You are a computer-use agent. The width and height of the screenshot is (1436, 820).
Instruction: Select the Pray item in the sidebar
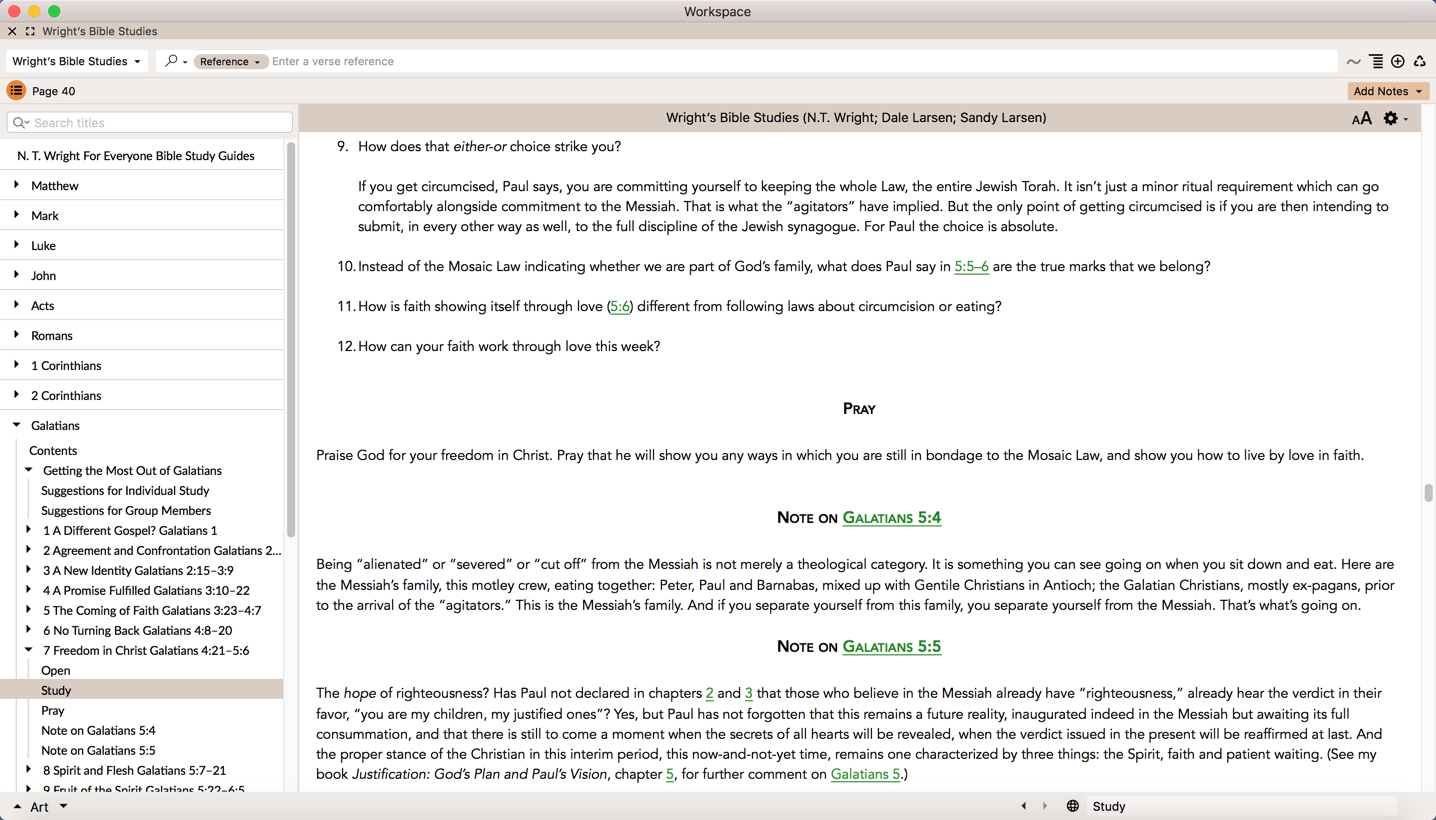(53, 710)
